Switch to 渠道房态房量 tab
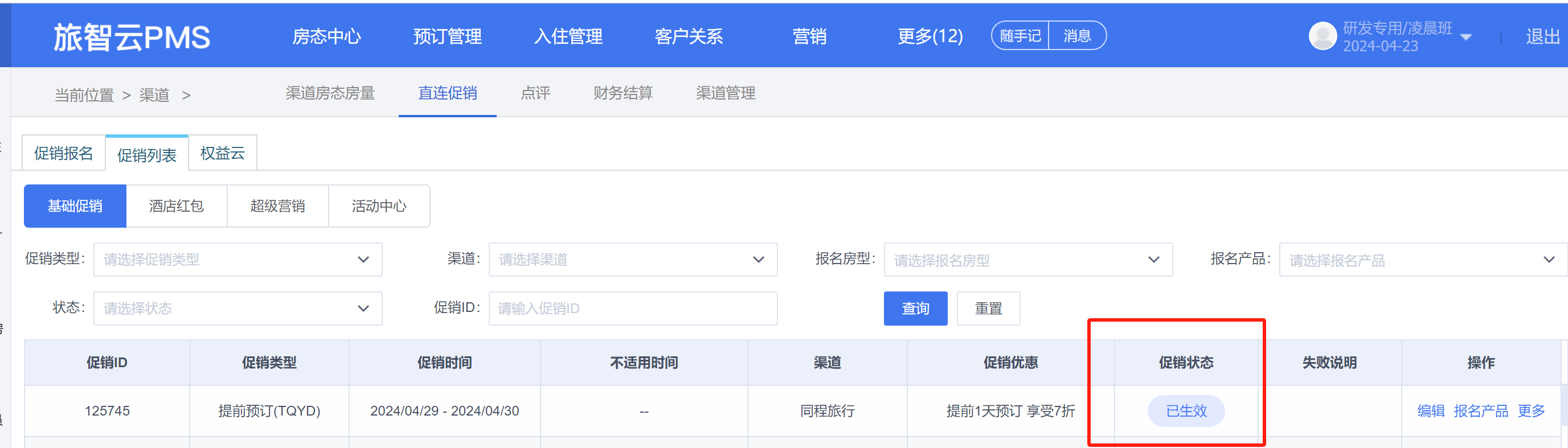The image size is (1568, 448). coord(330,93)
